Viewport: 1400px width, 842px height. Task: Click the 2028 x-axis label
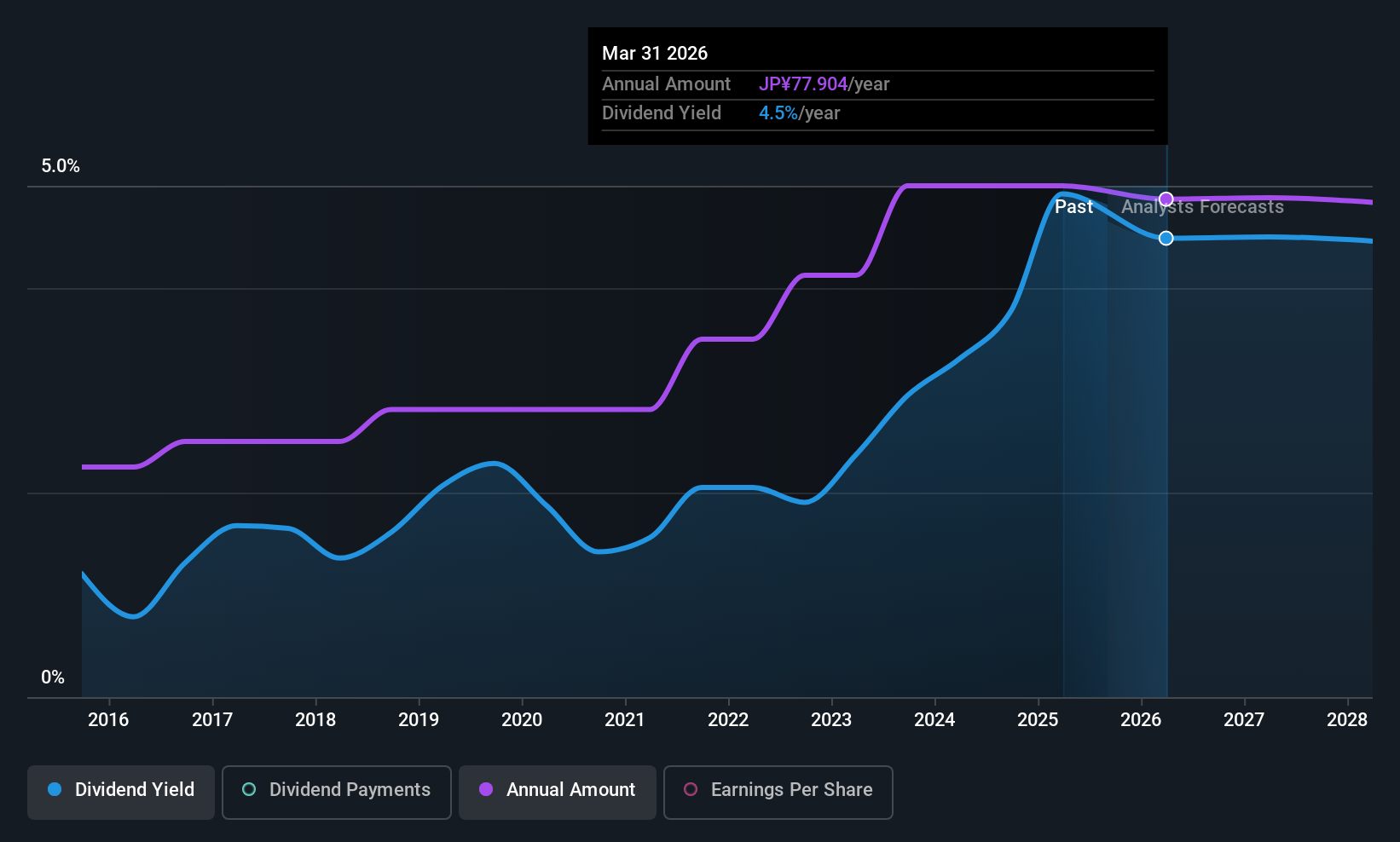(x=1347, y=720)
